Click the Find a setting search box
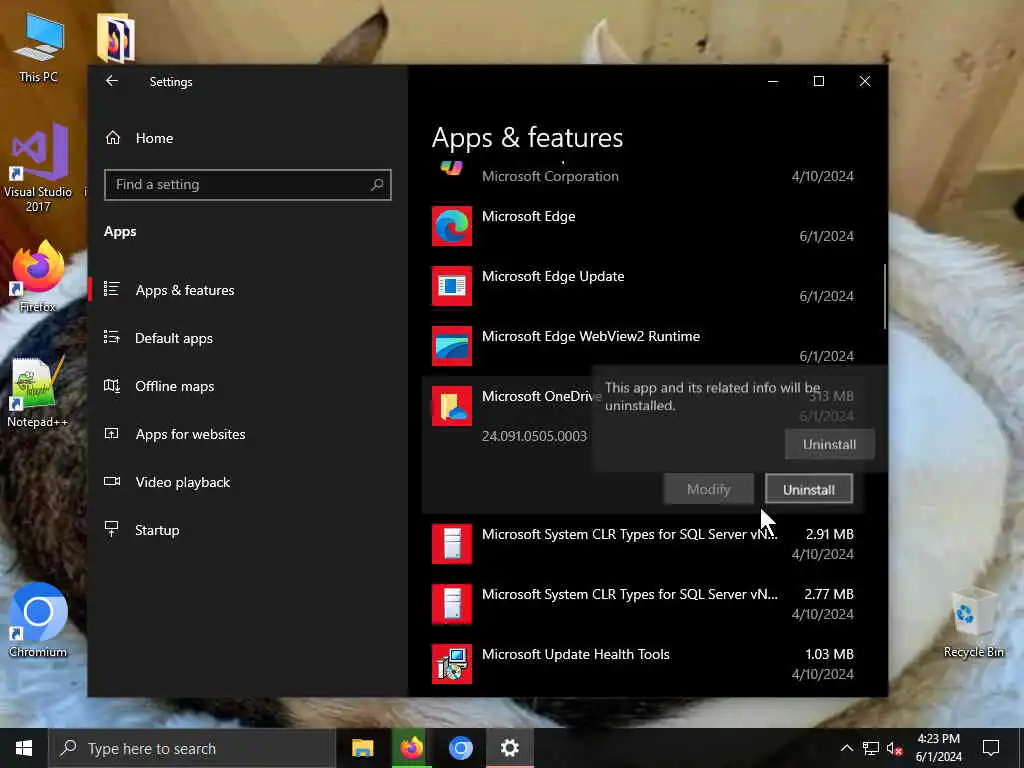Image resolution: width=1024 pixels, height=768 pixels. pos(248,185)
